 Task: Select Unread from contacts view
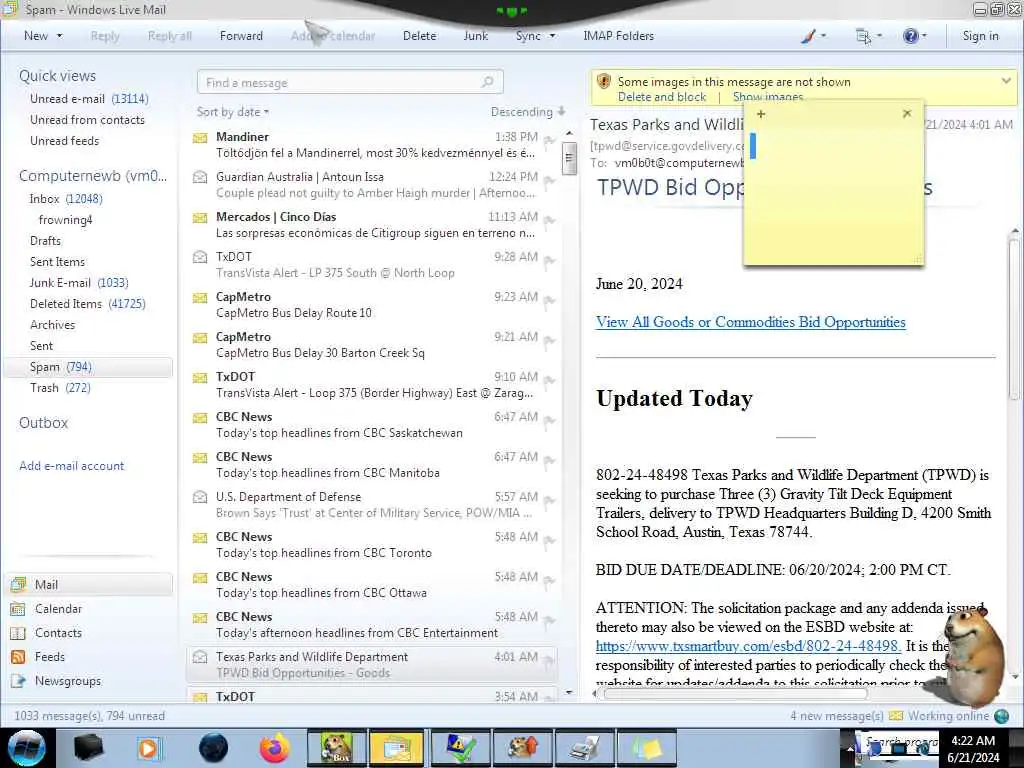87,120
